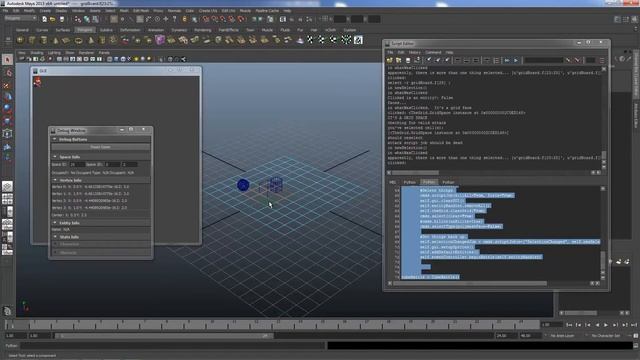Click Open Scene icon in status line
This screenshot has height=360, width=640.
(x=53, y=19)
